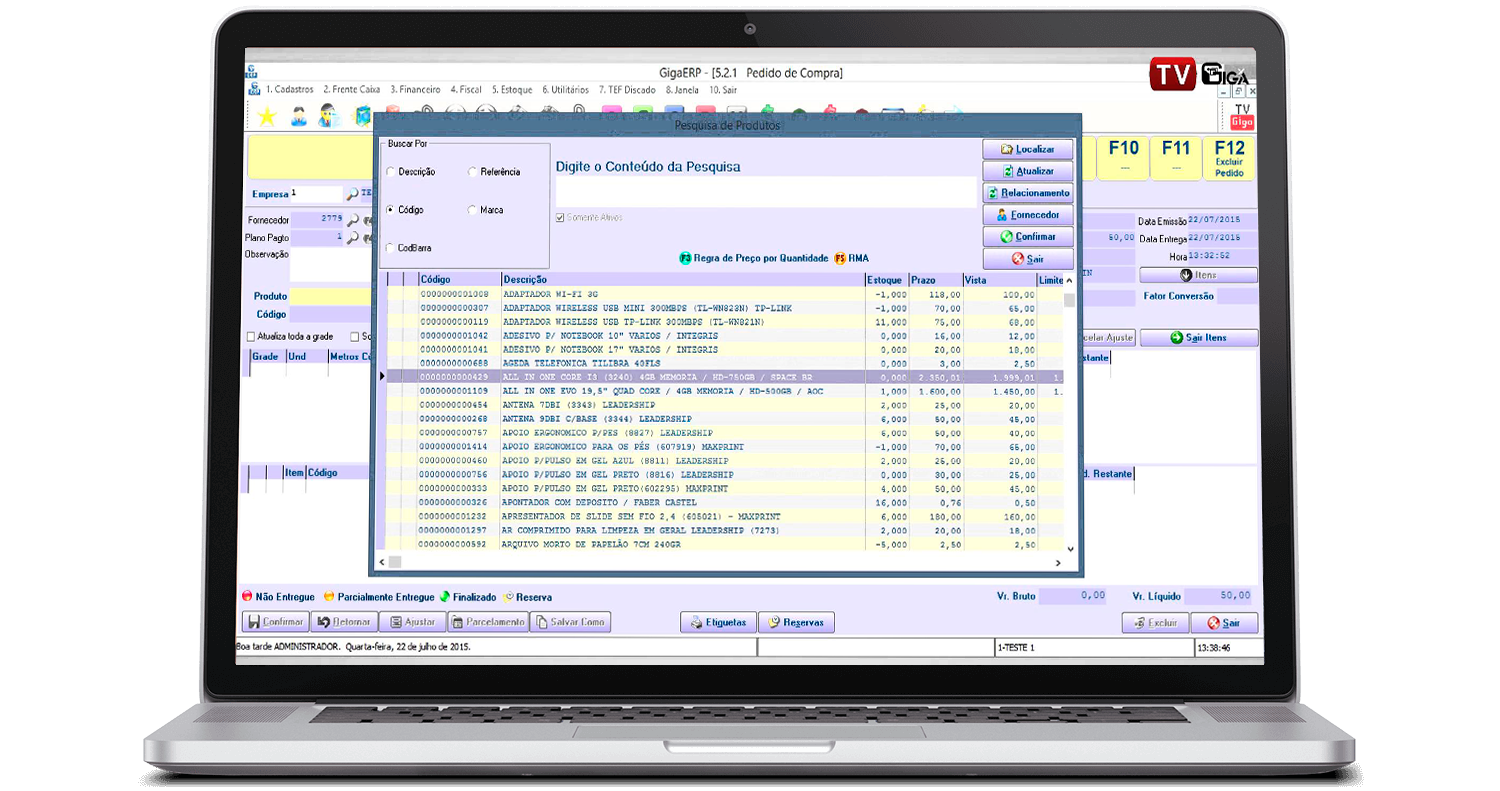Click the Salvar Como button
1500x791 pixels.
570,622
